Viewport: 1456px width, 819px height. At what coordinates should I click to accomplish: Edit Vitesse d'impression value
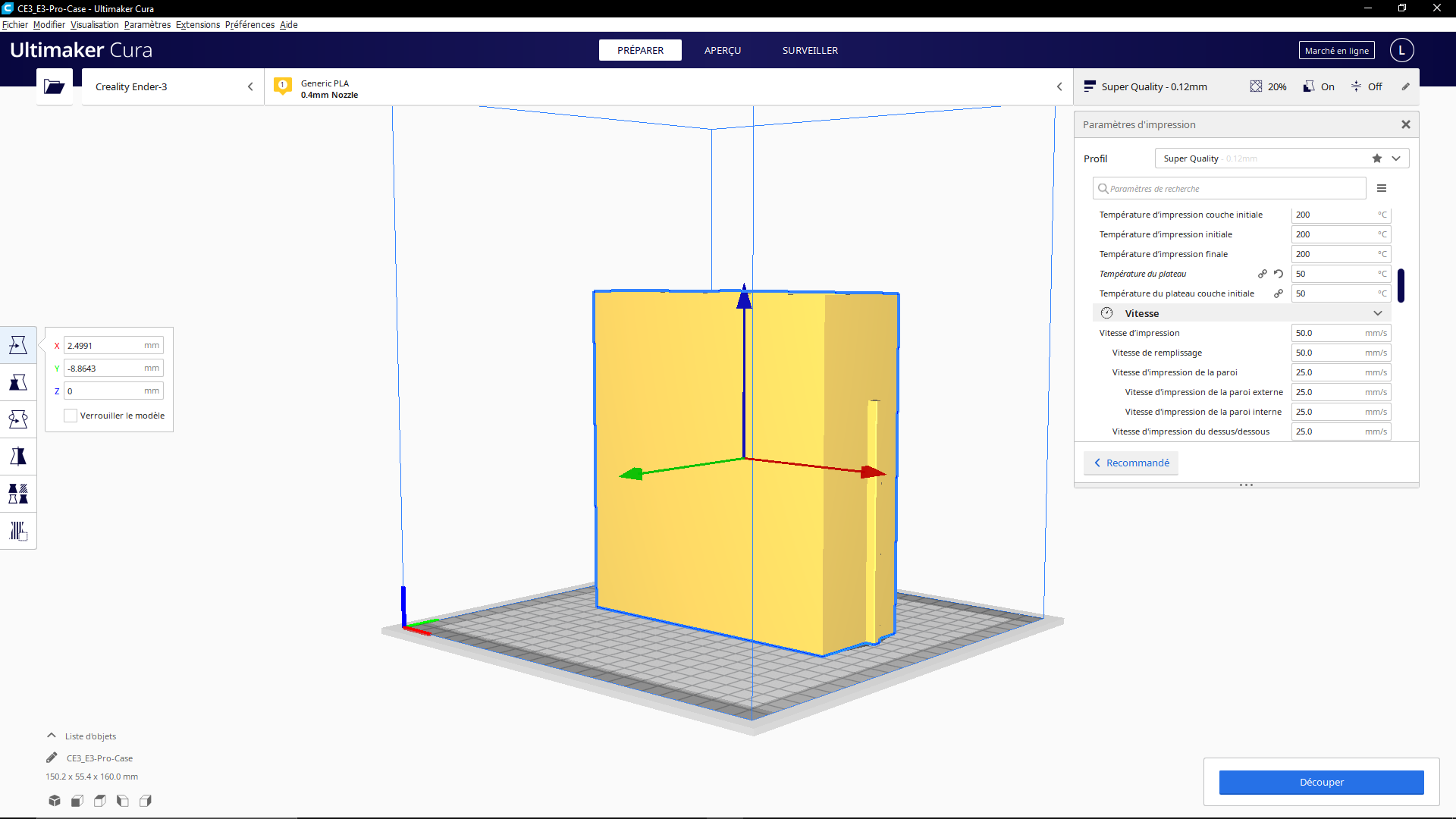1341,333
